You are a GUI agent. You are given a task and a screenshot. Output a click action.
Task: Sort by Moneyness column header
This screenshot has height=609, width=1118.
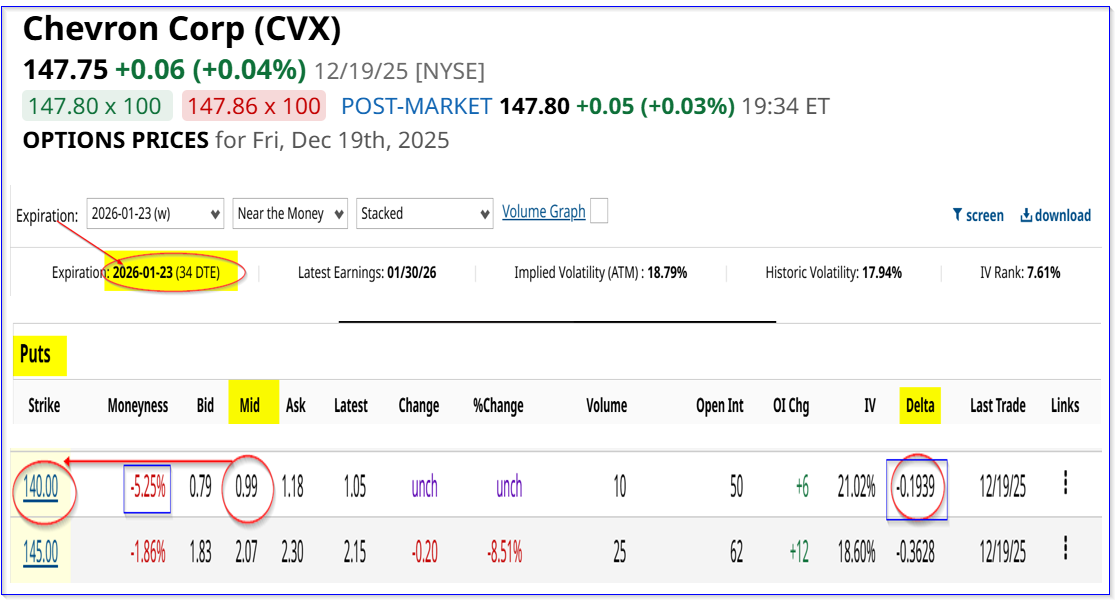pos(138,405)
